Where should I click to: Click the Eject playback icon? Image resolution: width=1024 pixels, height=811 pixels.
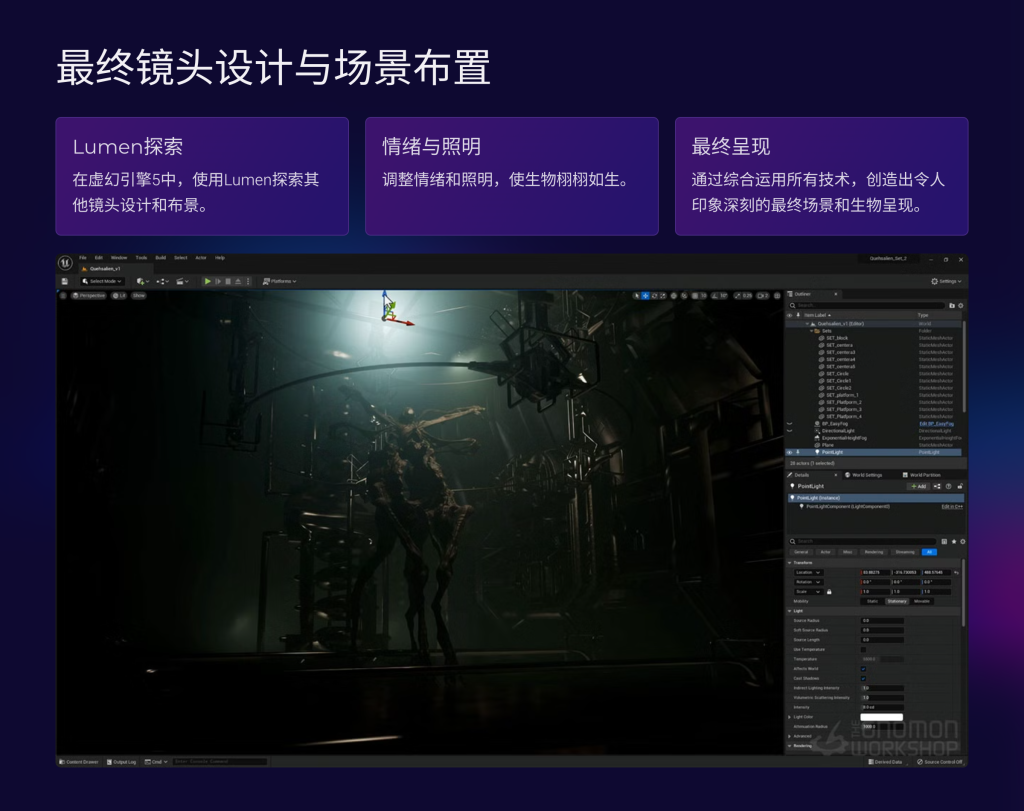tap(238, 281)
